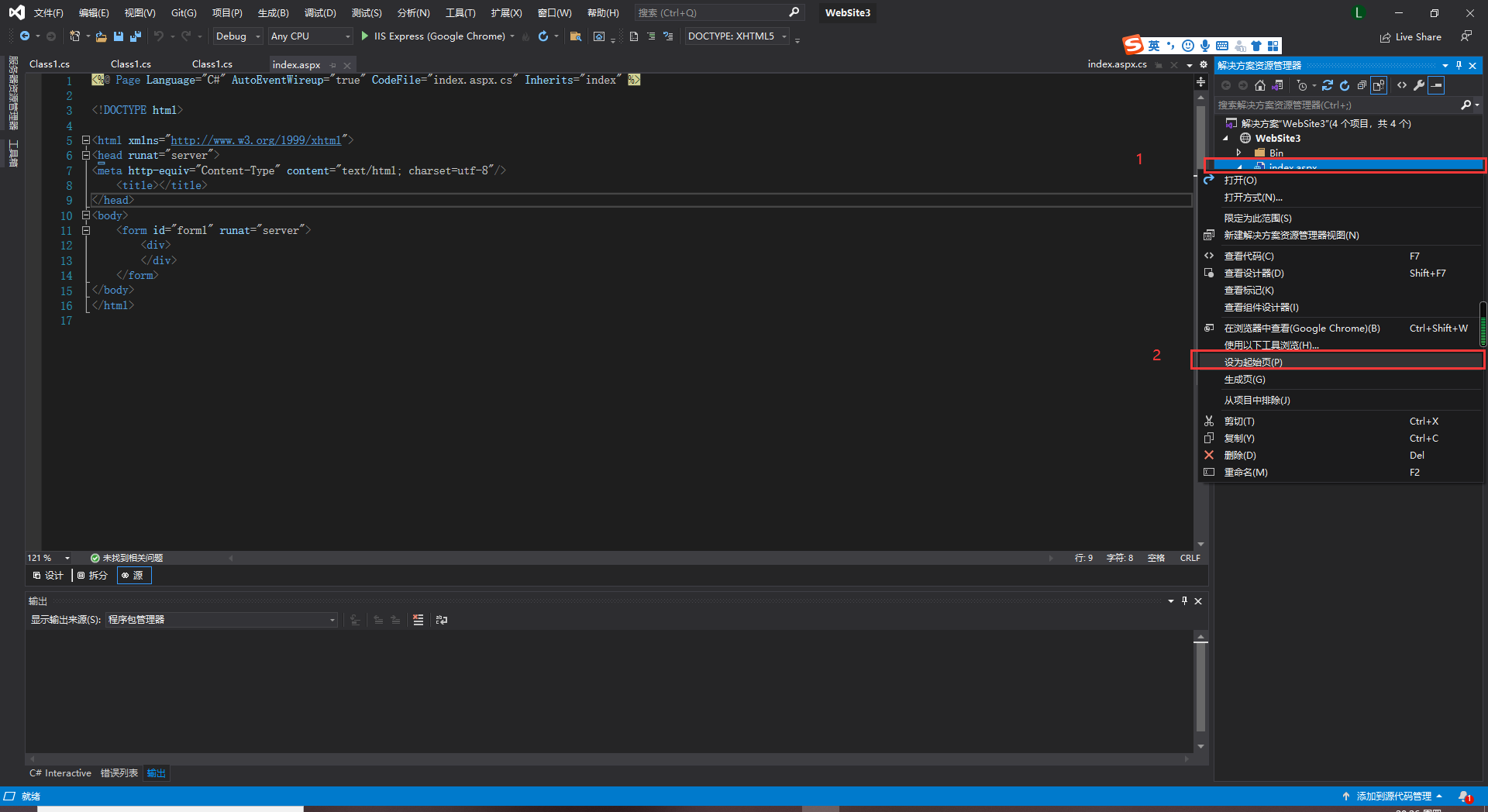Viewport: 1488px width, 812px height.
Task: Open the 121 % zoom dropdown
Action: (x=67, y=558)
